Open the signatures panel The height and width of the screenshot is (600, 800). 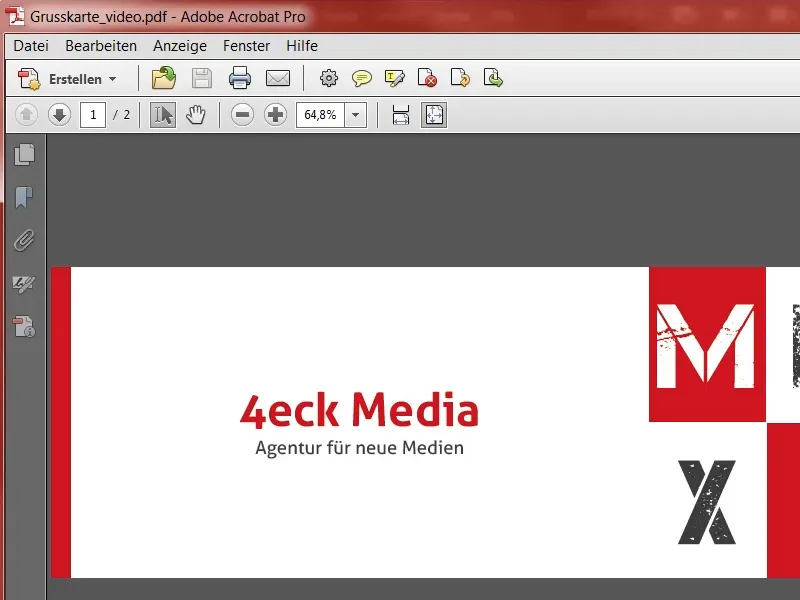[x=24, y=284]
